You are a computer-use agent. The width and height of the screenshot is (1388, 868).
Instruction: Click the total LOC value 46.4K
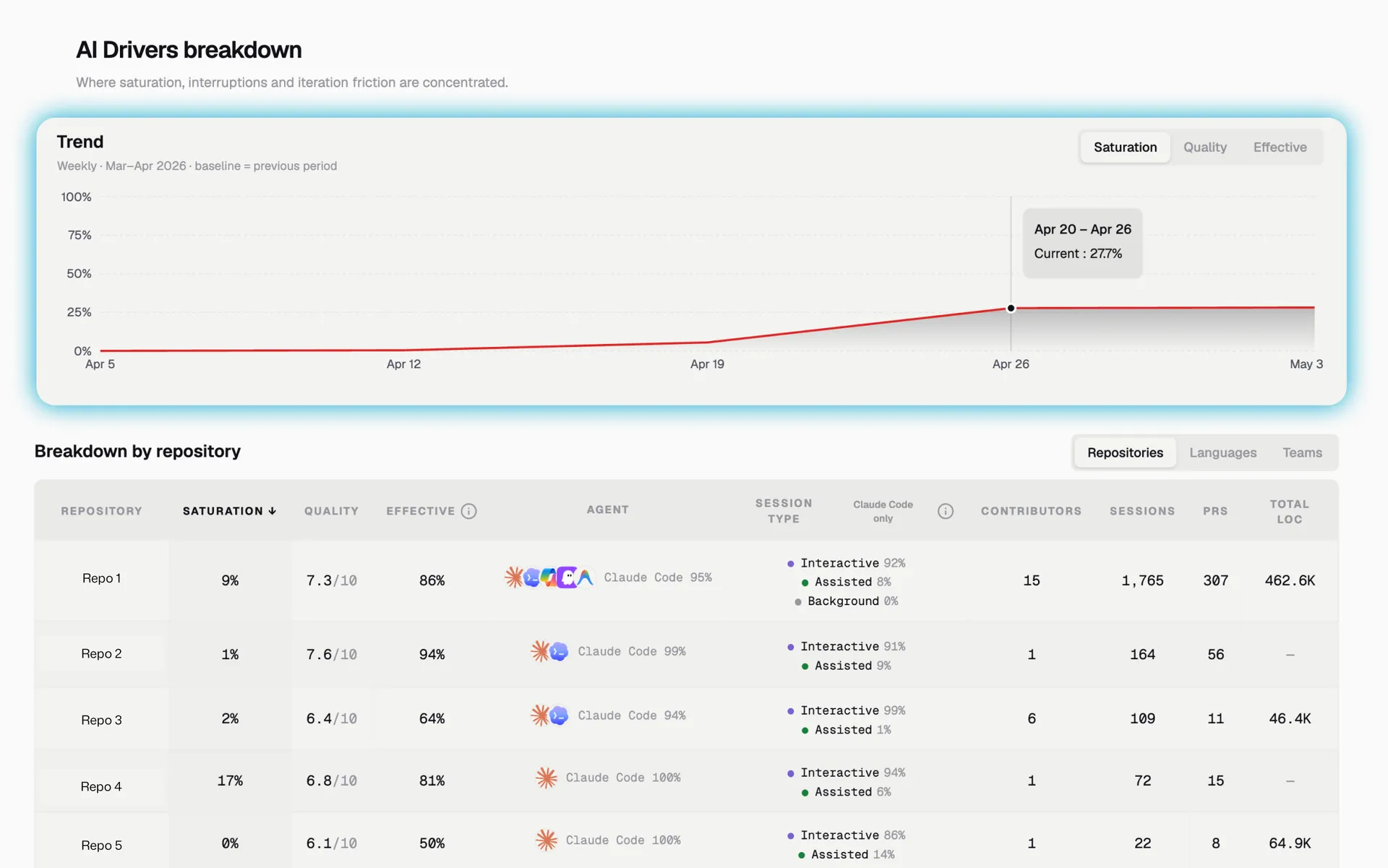[x=1290, y=718]
